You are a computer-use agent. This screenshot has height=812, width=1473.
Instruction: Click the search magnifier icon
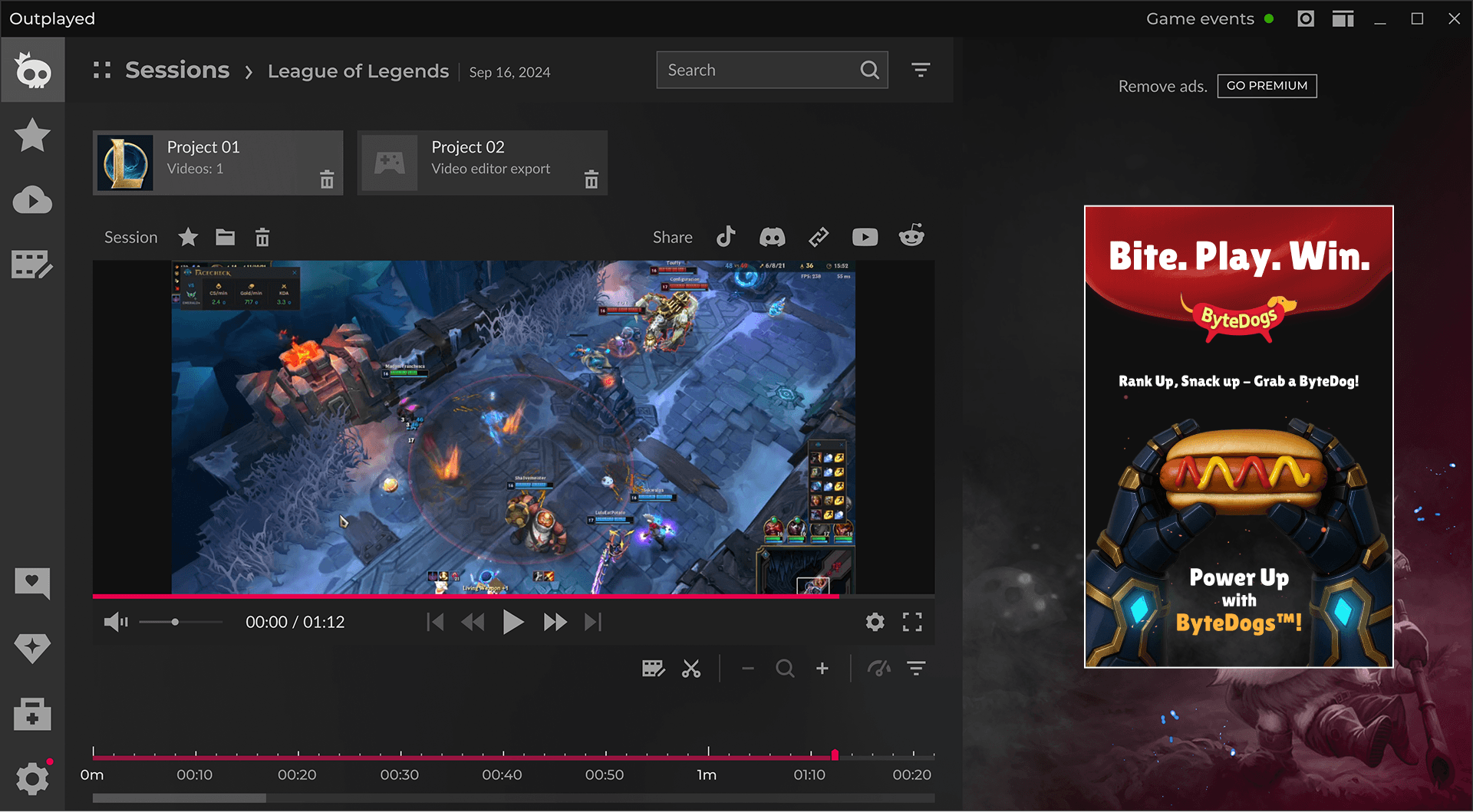tap(869, 70)
